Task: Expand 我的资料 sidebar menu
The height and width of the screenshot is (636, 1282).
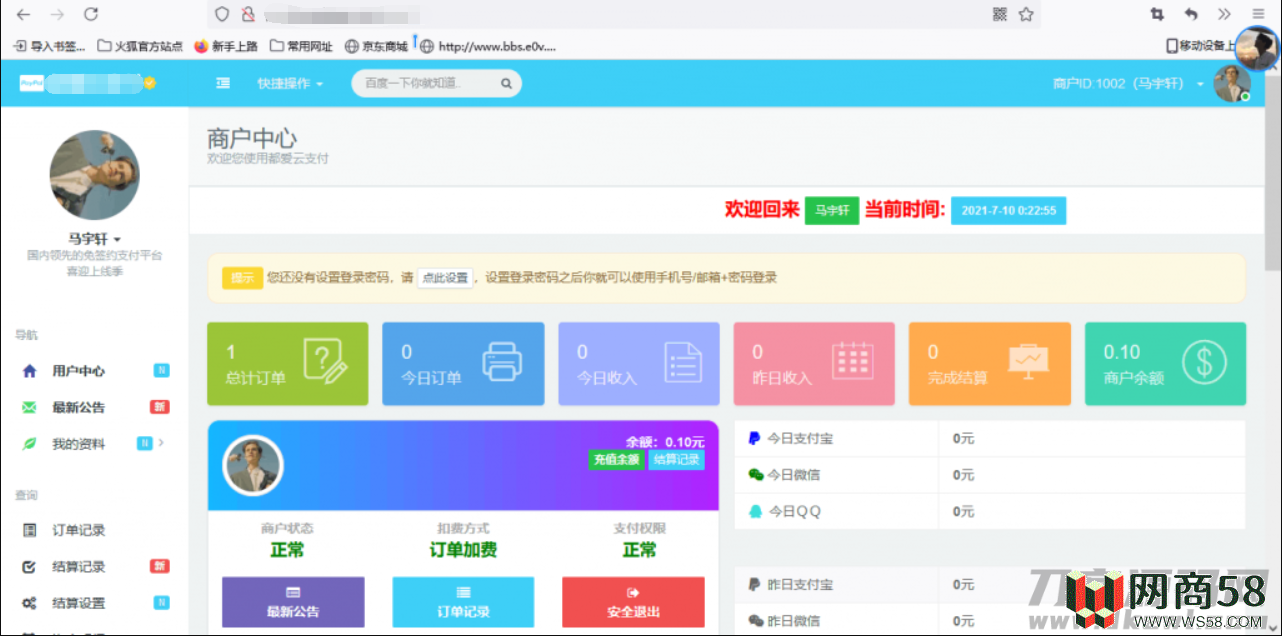Action: coord(78,444)
